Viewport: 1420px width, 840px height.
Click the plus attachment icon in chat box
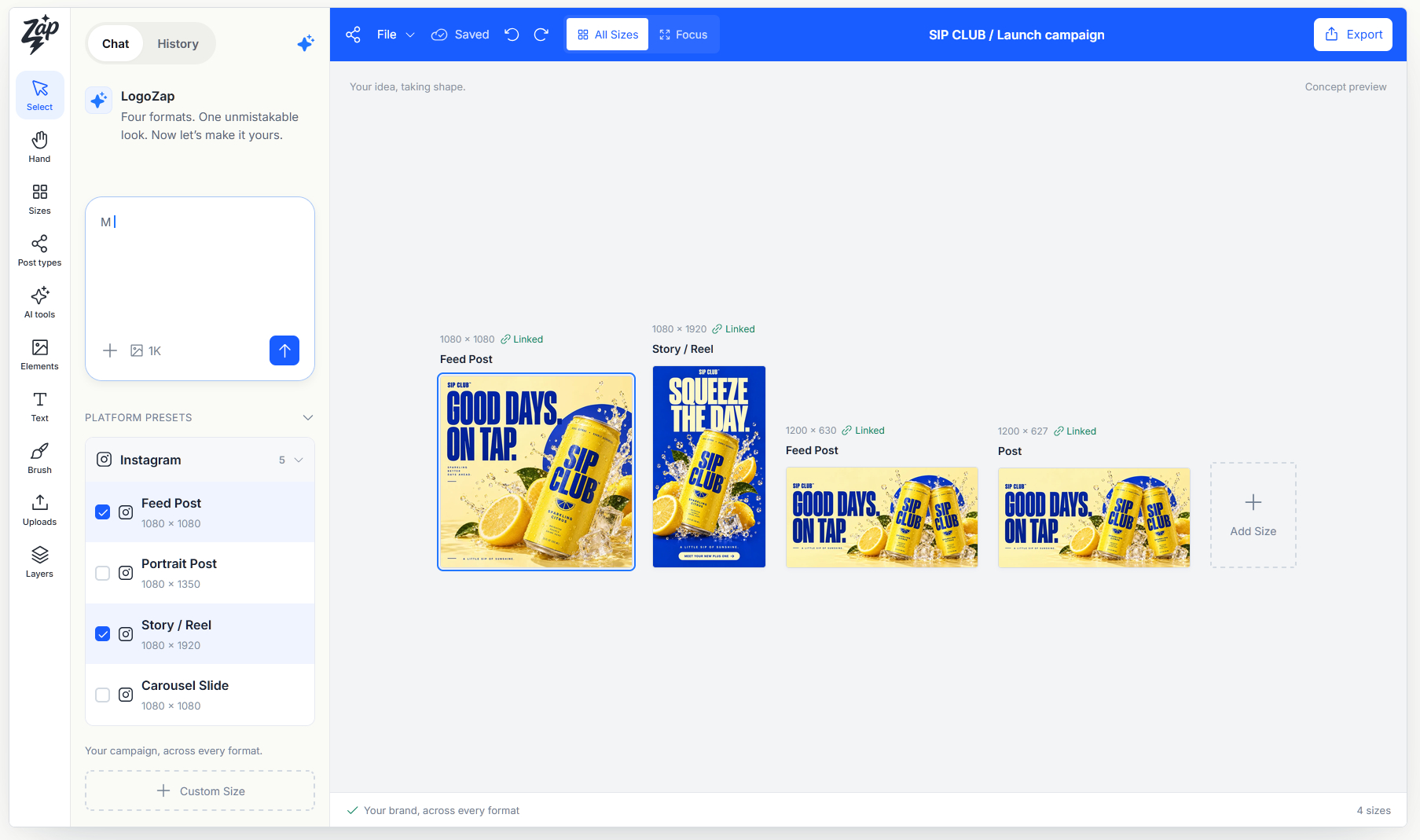point(110,350)
